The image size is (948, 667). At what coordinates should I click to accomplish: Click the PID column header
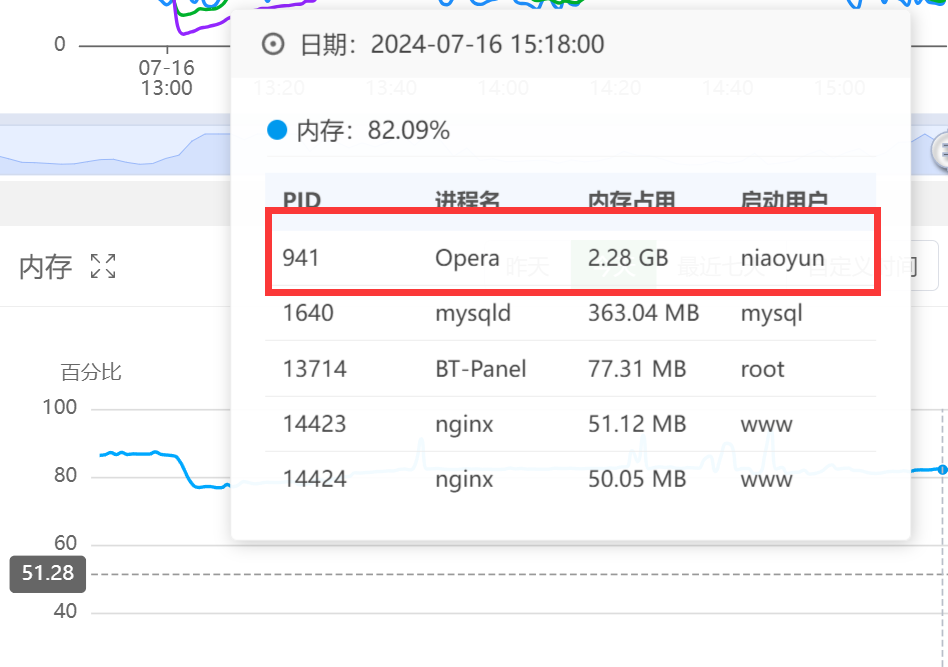pos(301,200)
